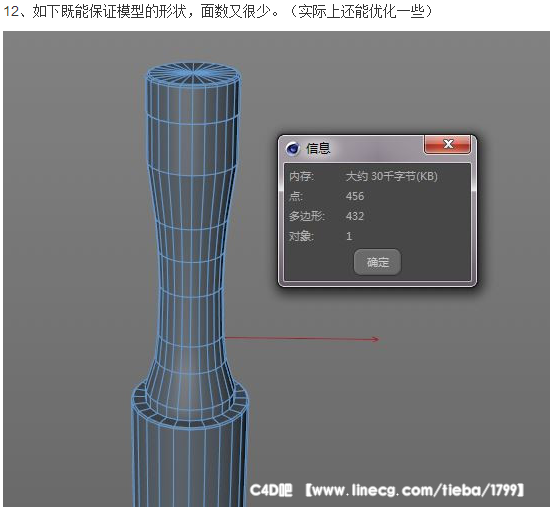The height and width of the screenshot is (507, 550).
Task: Close the 信息 dialog with red X
Action: (x=448, y=144)
